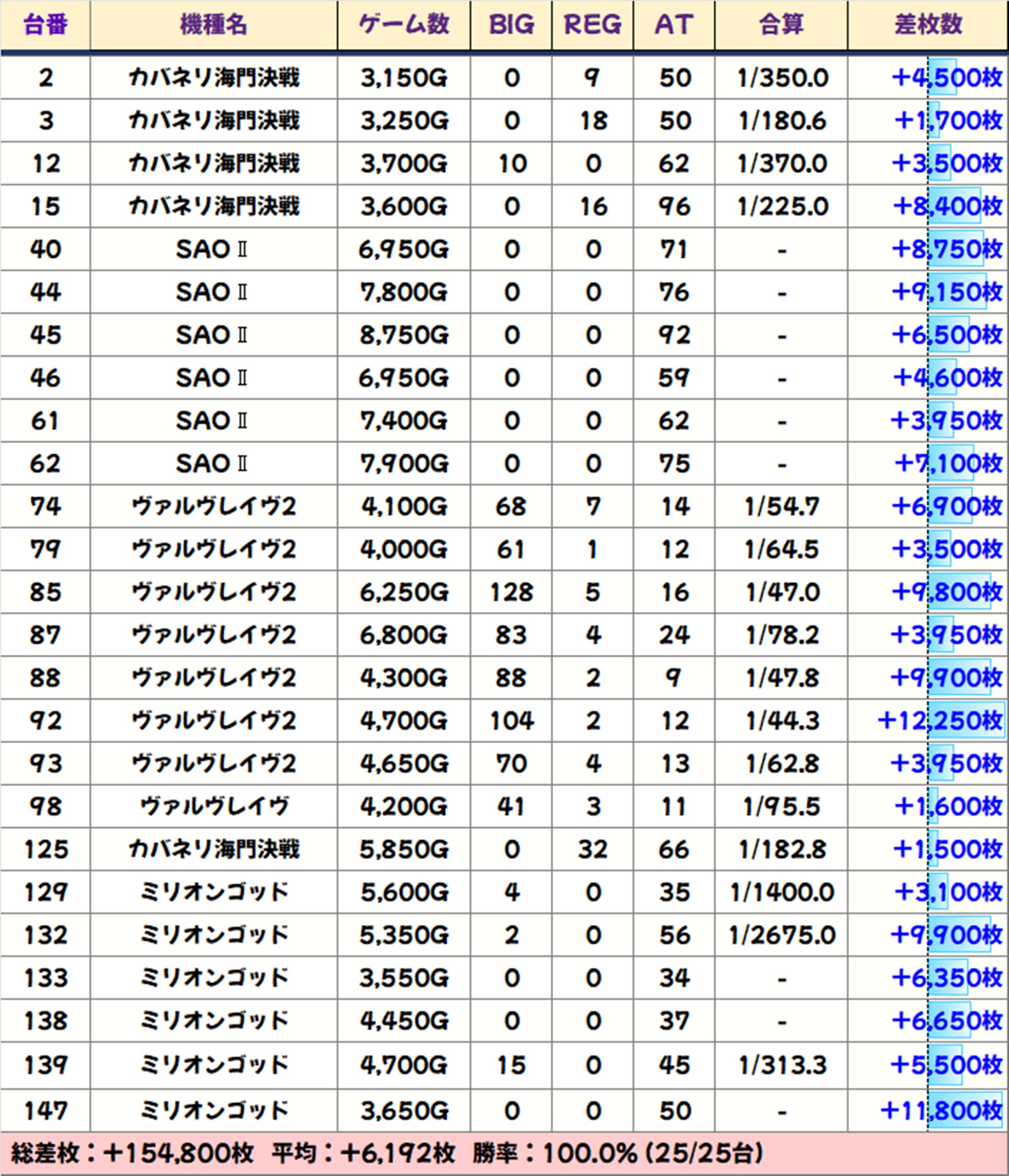Select the 3,150G game count cell
The width and height of the screenshot is (1009, 1176).
pos(404,78)
